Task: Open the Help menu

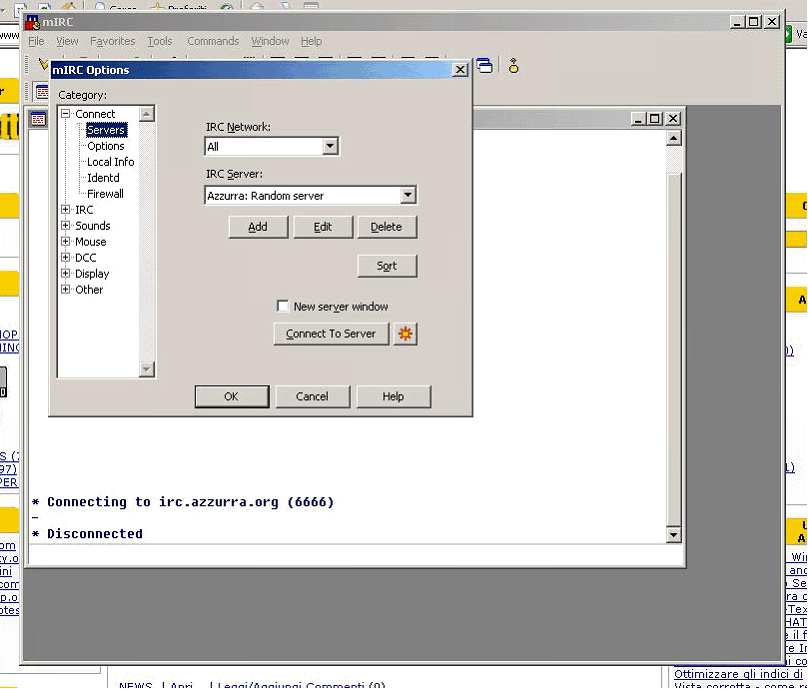Action: point(311,41)
